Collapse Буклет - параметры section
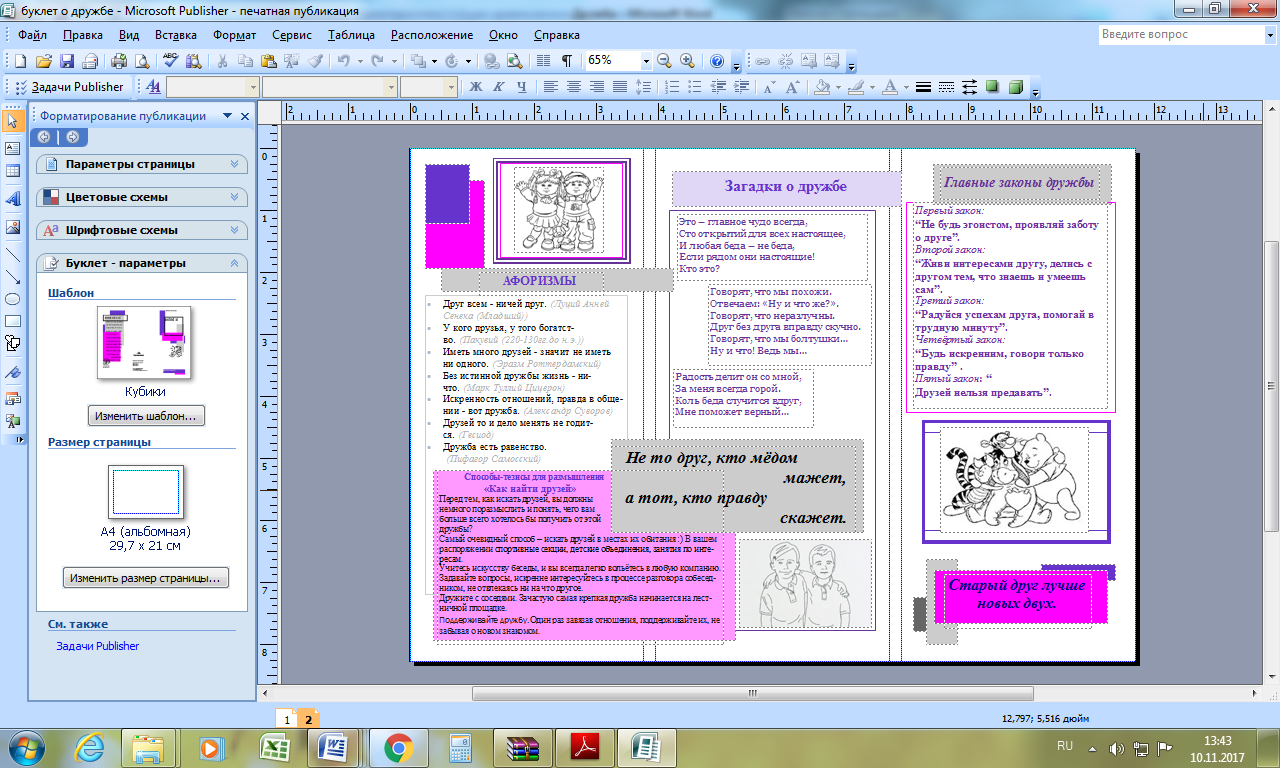This screenshot has width=1280, height=768. [142, 263]
